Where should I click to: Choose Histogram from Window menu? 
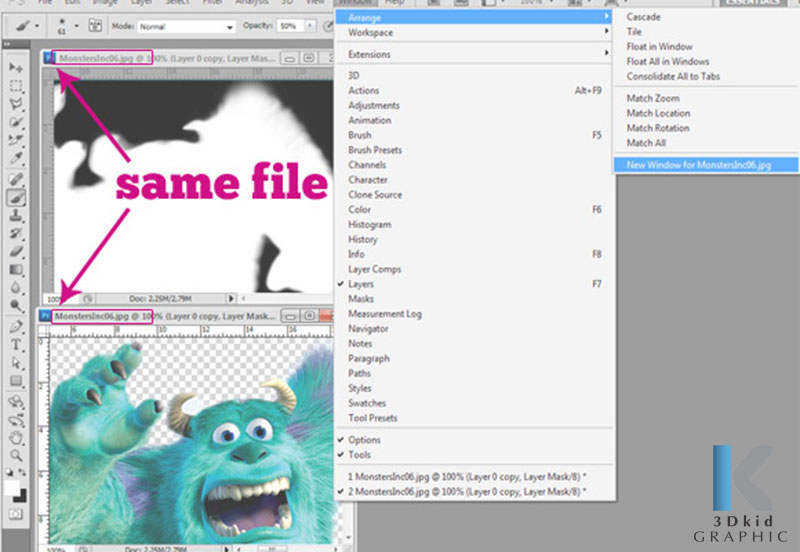click(475, 224)
